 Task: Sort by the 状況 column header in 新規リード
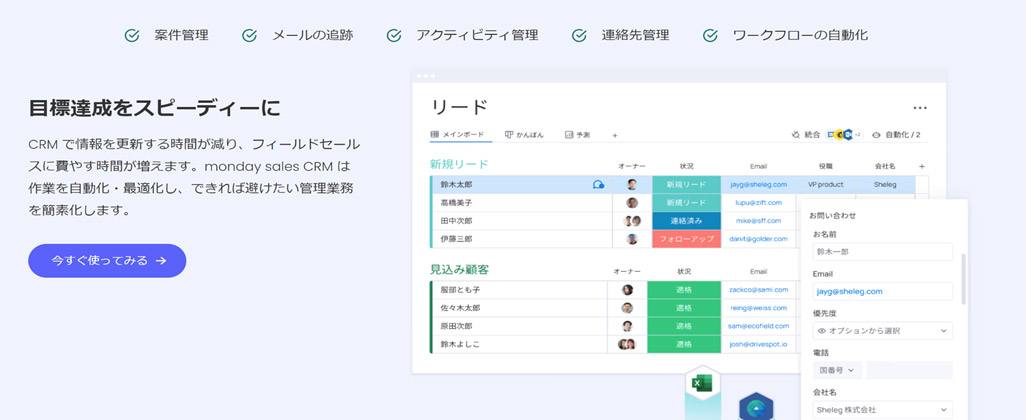click(x=686, y=166)
